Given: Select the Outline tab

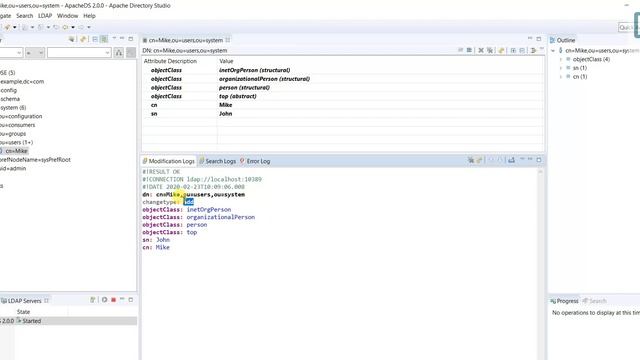Looking at the screenshot, I should [562, 40].
